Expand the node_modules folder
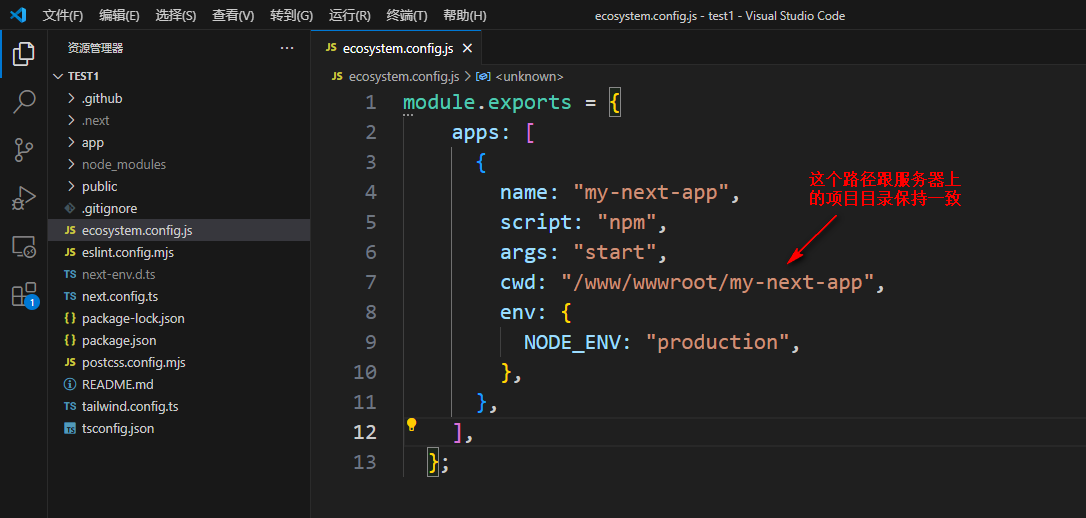Screen dimensions: 1086x518 tap(71, 165)
